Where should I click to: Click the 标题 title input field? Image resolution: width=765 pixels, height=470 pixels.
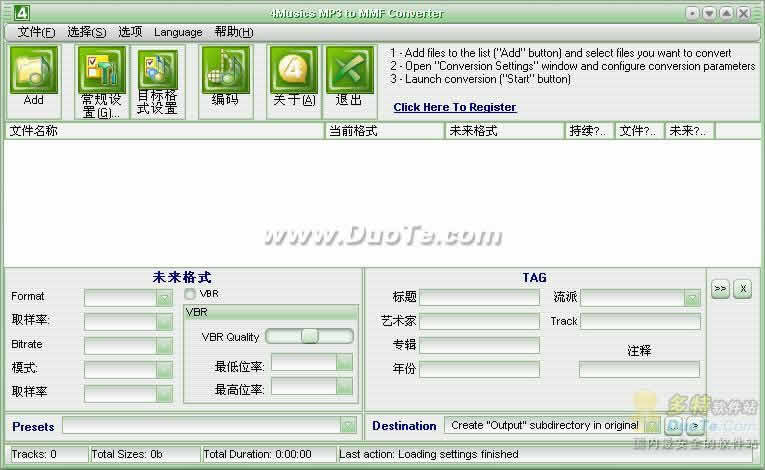[x=480, y=297]
